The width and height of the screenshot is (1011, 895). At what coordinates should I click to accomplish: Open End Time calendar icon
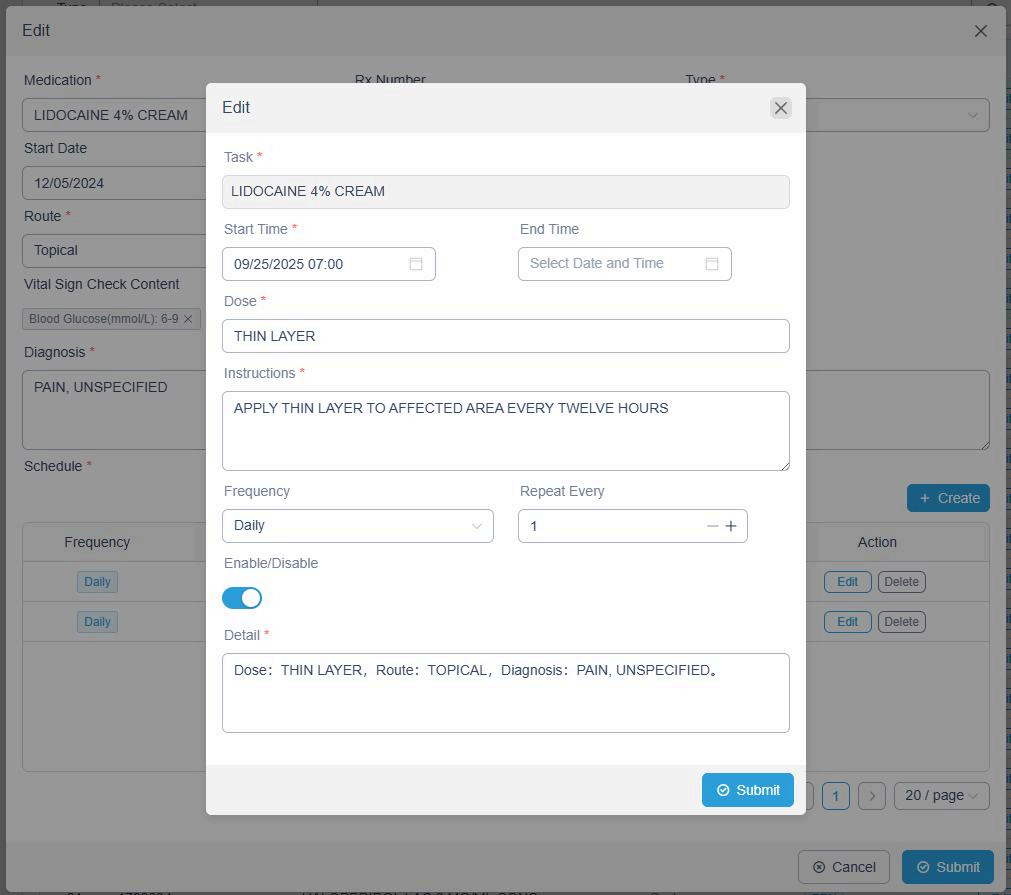(x=712, y=264)
